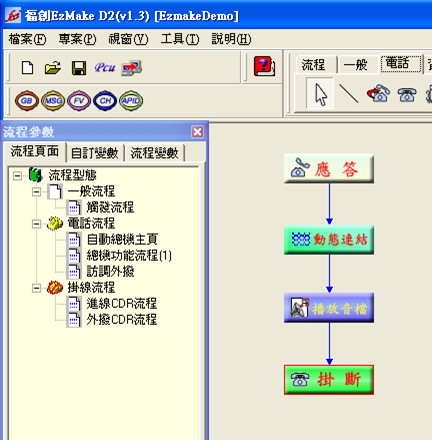Open the 工具(T) menu

(x=180, y=39)
